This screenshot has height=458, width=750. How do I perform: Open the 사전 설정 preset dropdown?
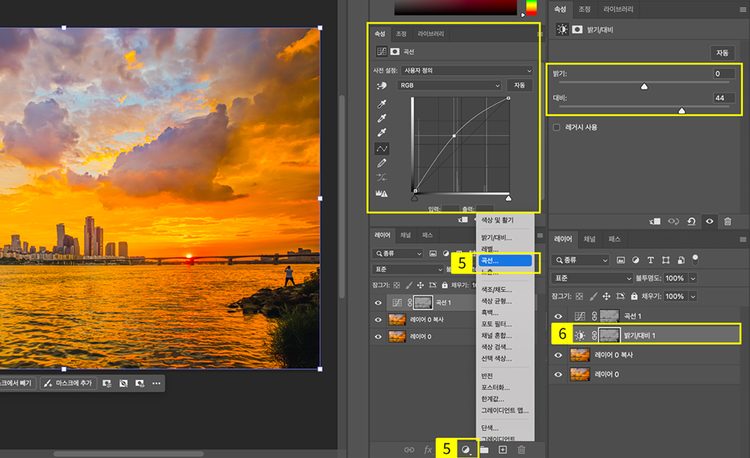pyautogui.click(x=465, y=71)
